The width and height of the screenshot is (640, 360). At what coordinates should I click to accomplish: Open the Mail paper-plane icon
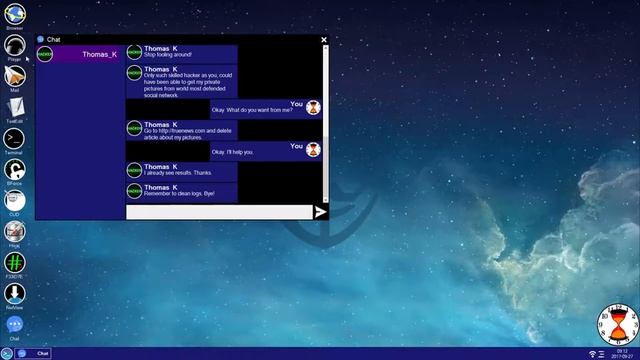pyautogui.click(x=15, y=76)
